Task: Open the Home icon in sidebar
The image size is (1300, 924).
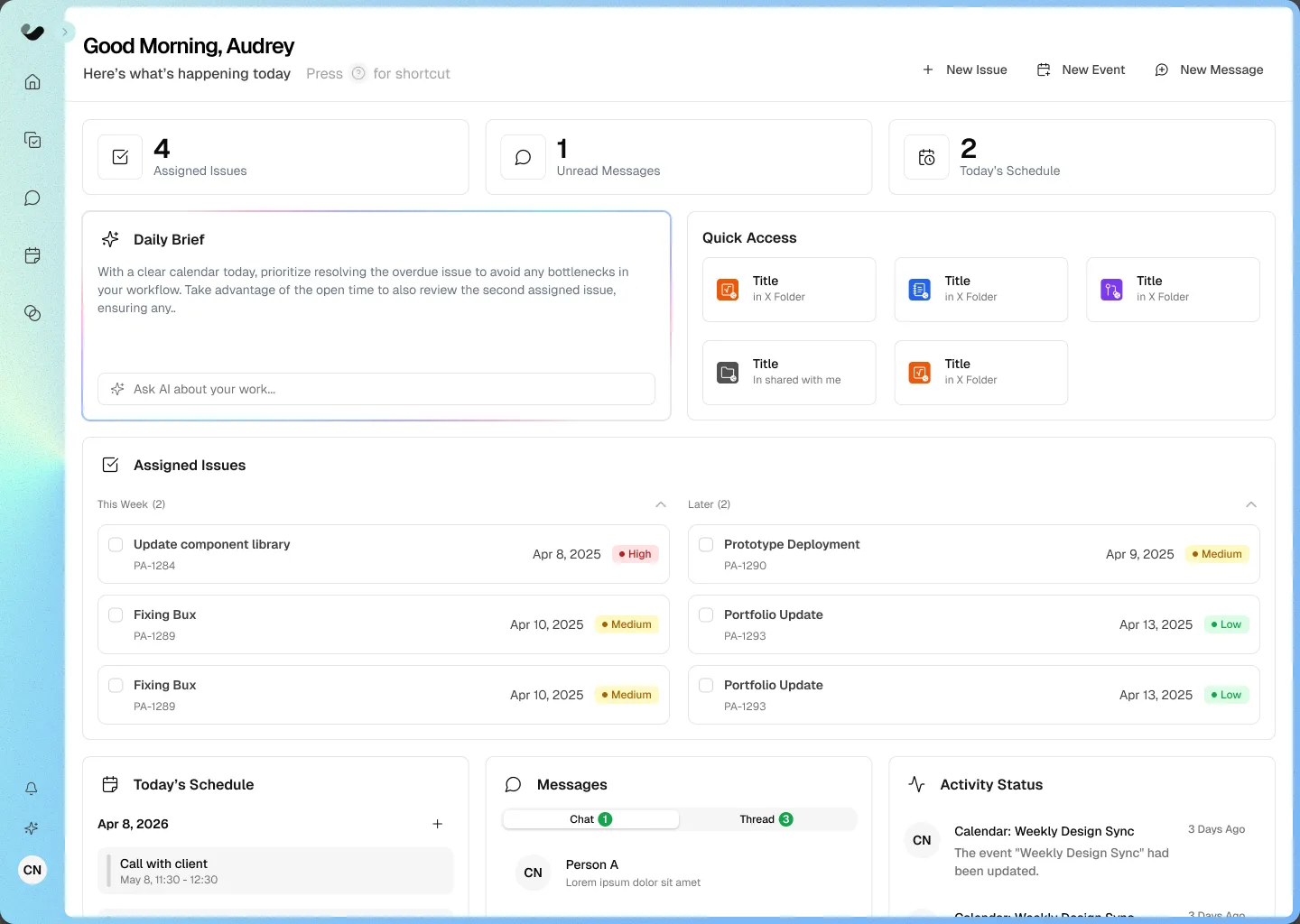Action: pyautogui.click(x=32, y=82)
